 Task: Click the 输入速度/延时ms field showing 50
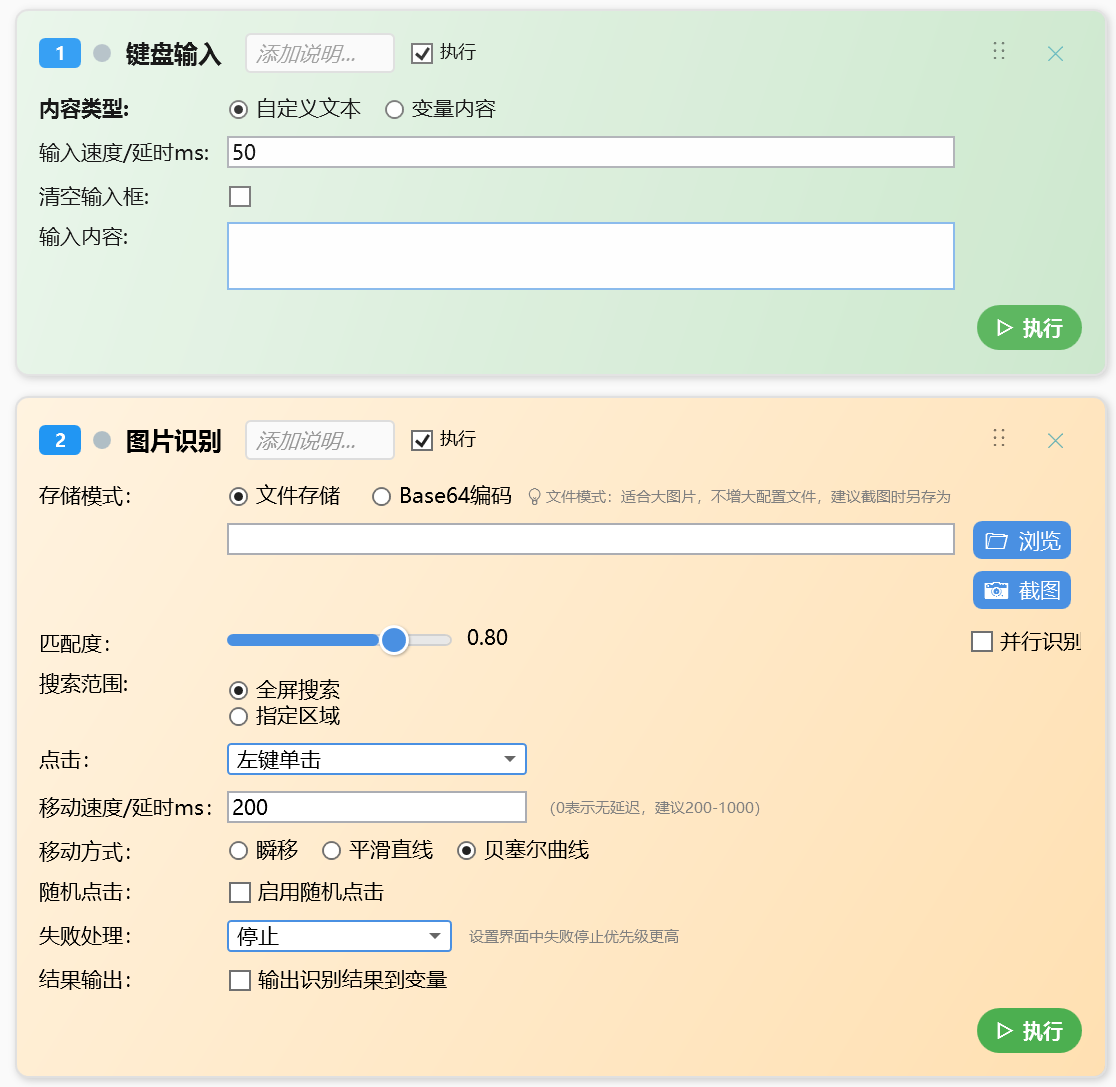pyautogui.click(x=591, y=152)
